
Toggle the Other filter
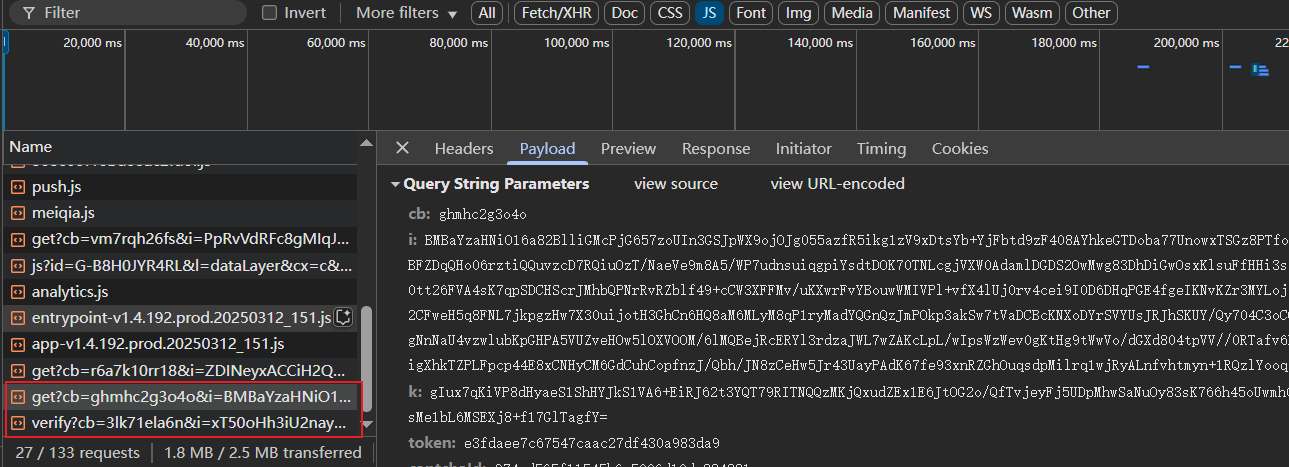(1091, 13)
